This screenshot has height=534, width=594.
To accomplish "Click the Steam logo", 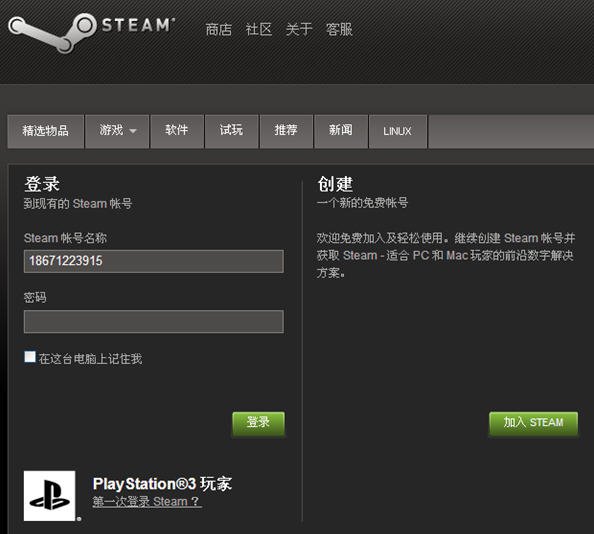I will [91, 33].
